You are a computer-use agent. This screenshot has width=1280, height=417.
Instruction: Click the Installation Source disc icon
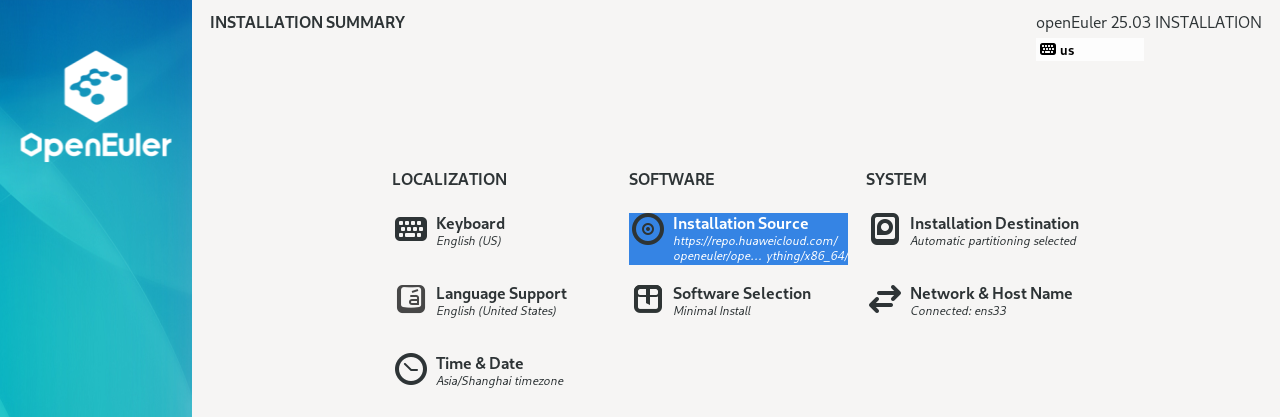coord(648,229)
